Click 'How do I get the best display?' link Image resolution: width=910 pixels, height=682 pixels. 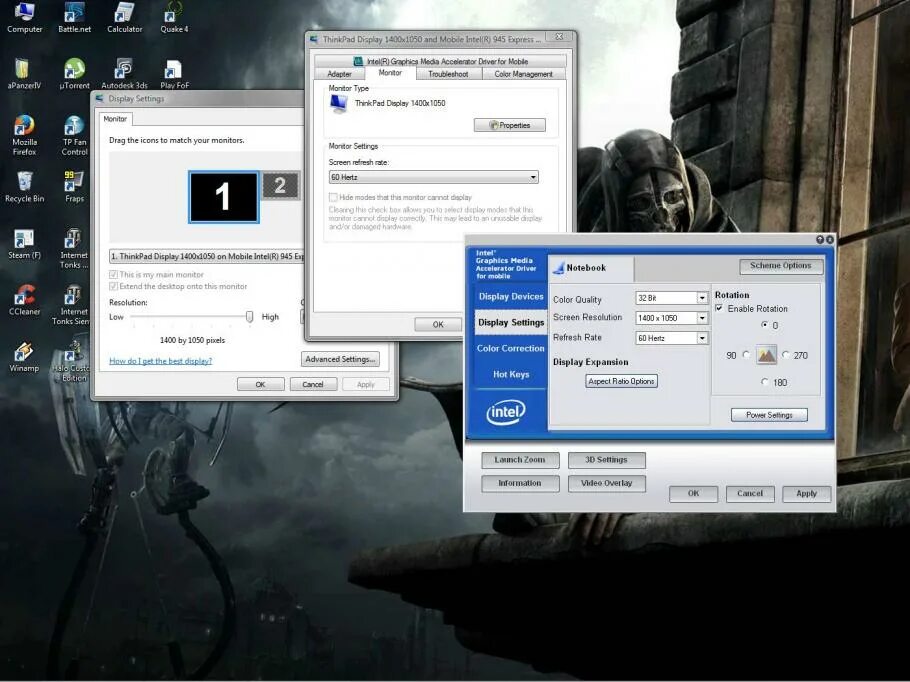[x=161, y=361]
